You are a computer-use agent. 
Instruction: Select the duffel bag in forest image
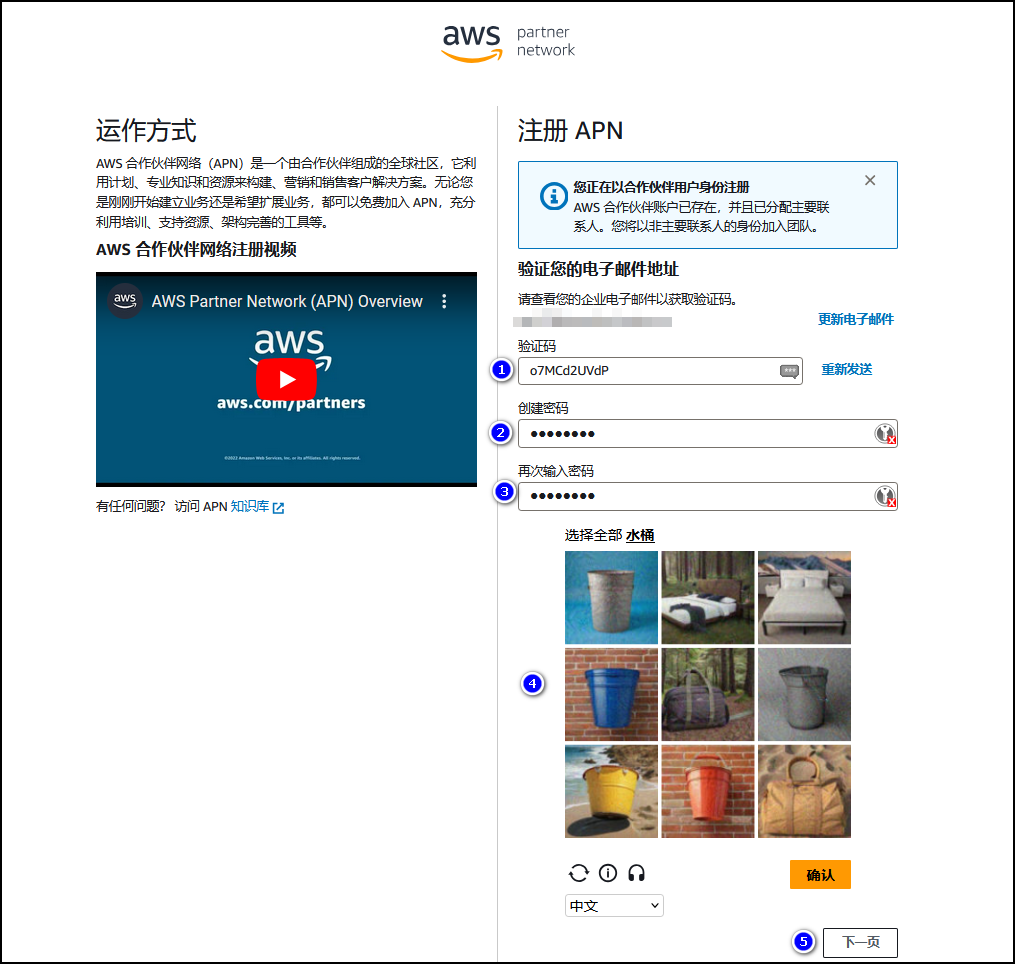pos(708,694)
